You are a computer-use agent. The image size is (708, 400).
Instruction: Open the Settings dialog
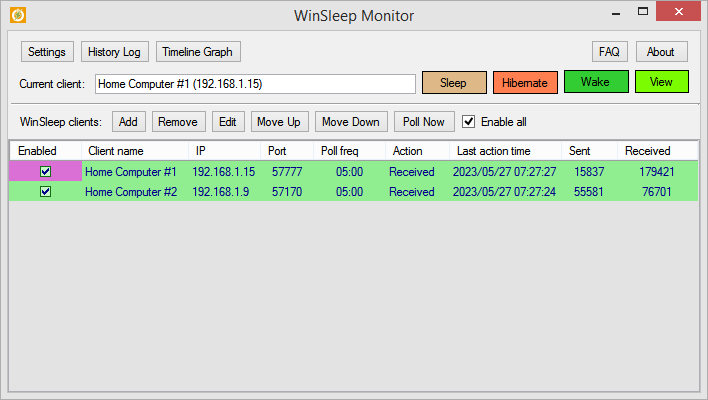point(47,52)
